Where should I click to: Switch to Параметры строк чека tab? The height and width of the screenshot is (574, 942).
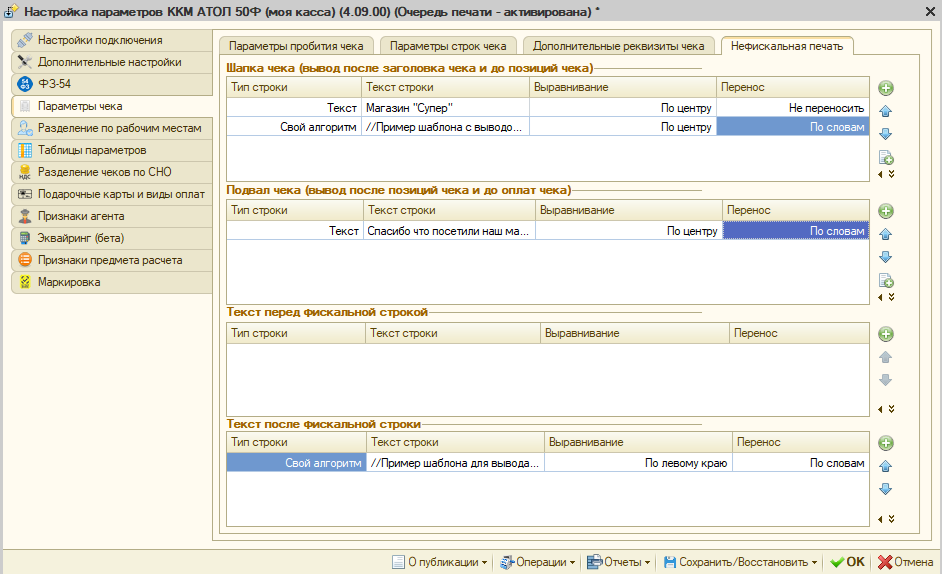click(x=448, y=46)
